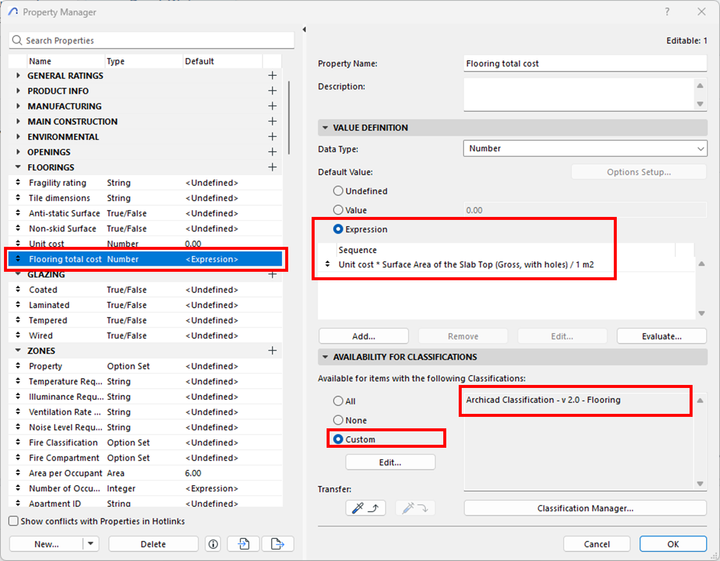
Task: Select None classifications radio button
Action: (338, 420)
